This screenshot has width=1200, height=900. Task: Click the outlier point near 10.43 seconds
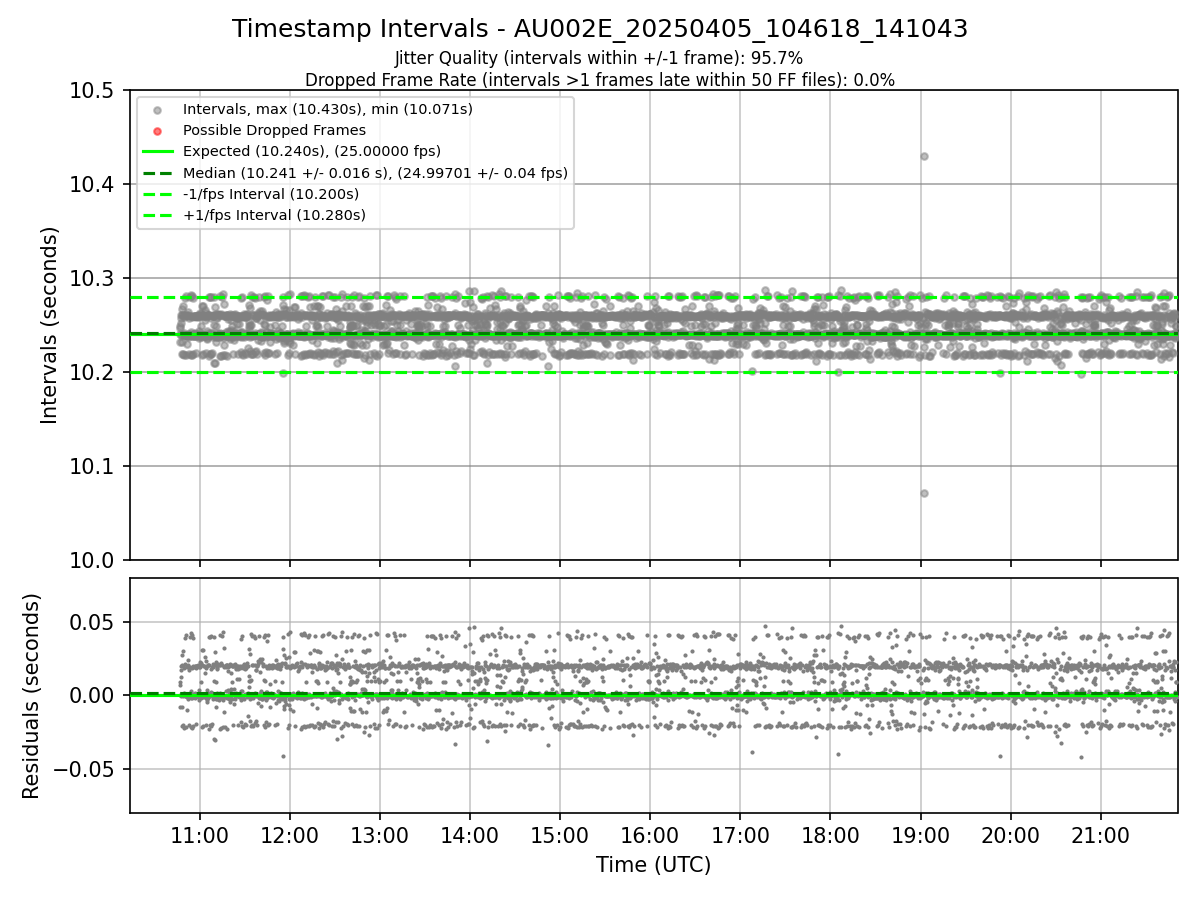point(924,156)
